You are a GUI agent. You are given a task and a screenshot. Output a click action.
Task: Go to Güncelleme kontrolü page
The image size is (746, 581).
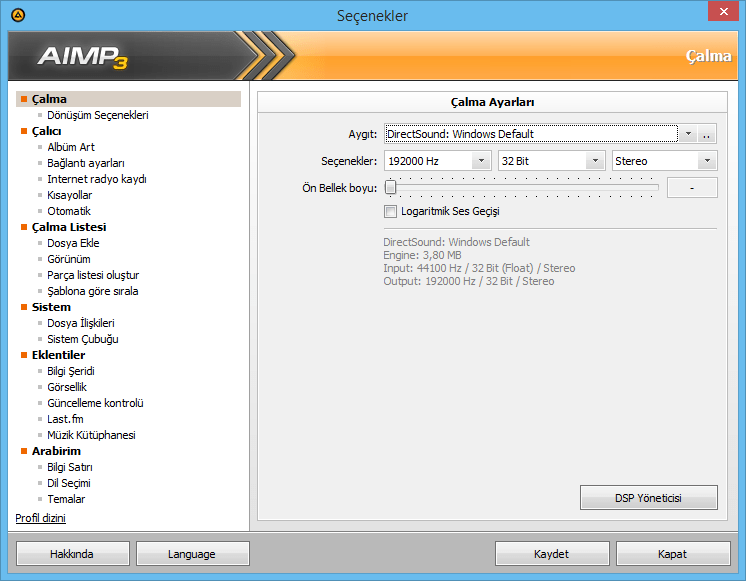click(95, 403)
